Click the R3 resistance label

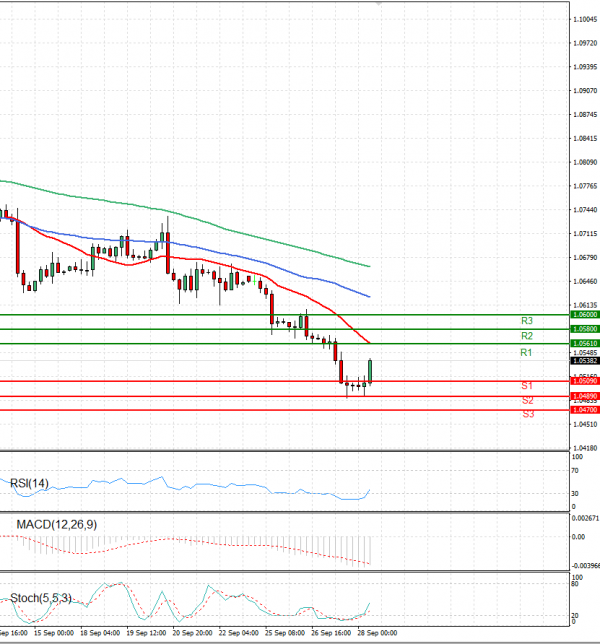[x=527, y=321]
